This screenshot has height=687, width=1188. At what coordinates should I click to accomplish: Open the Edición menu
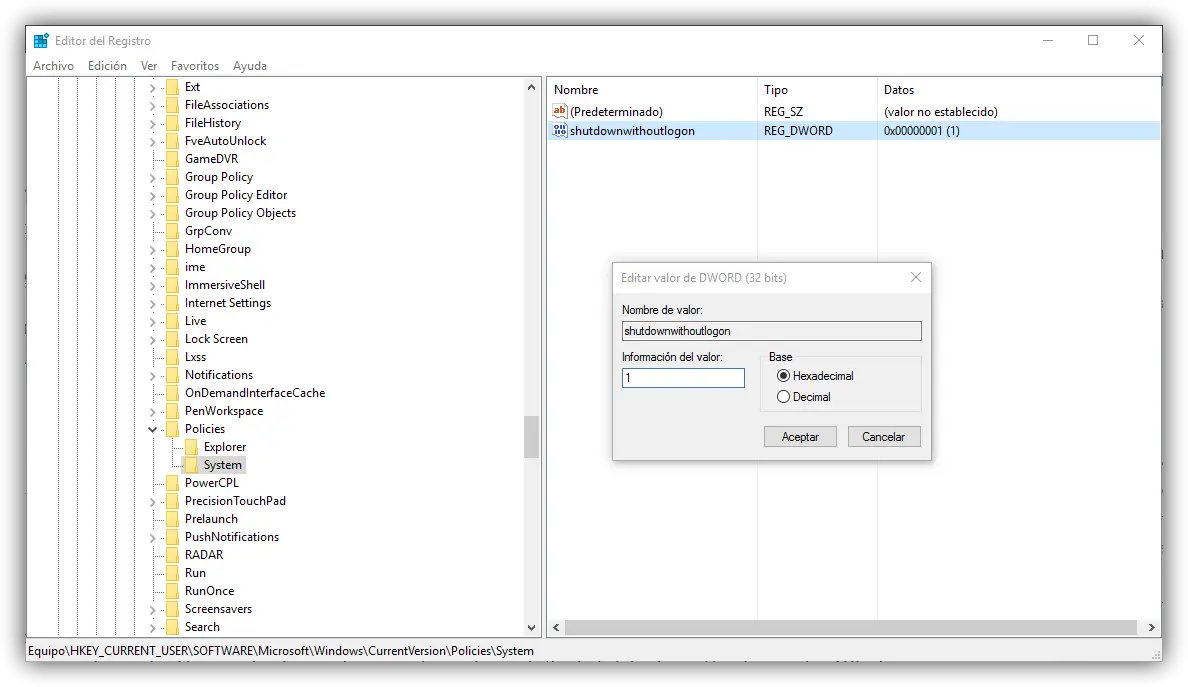[x=107, y=66]
